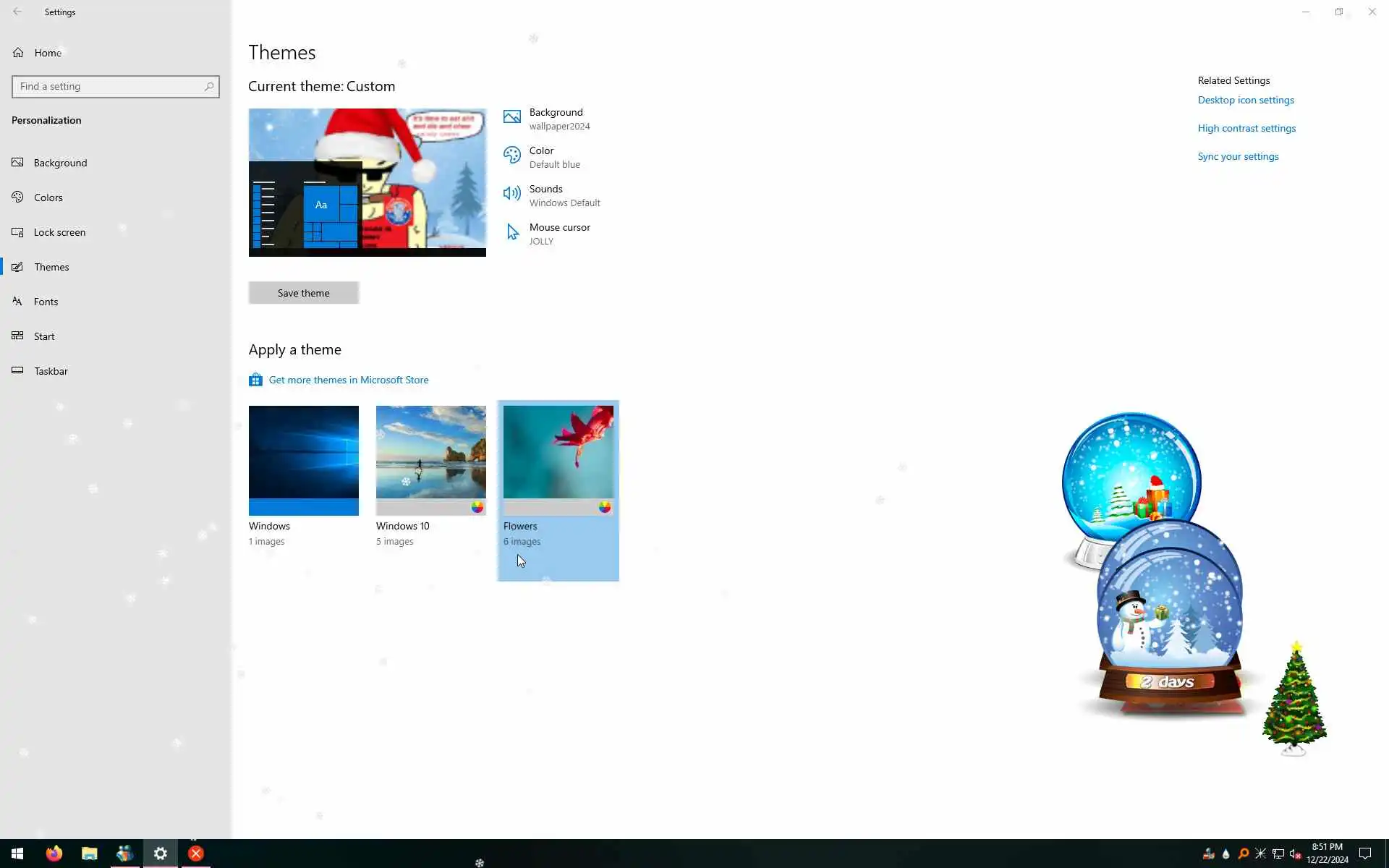Click the Find a setting search box
Screen dimensions: 1389x868
(x=109, y=87)
